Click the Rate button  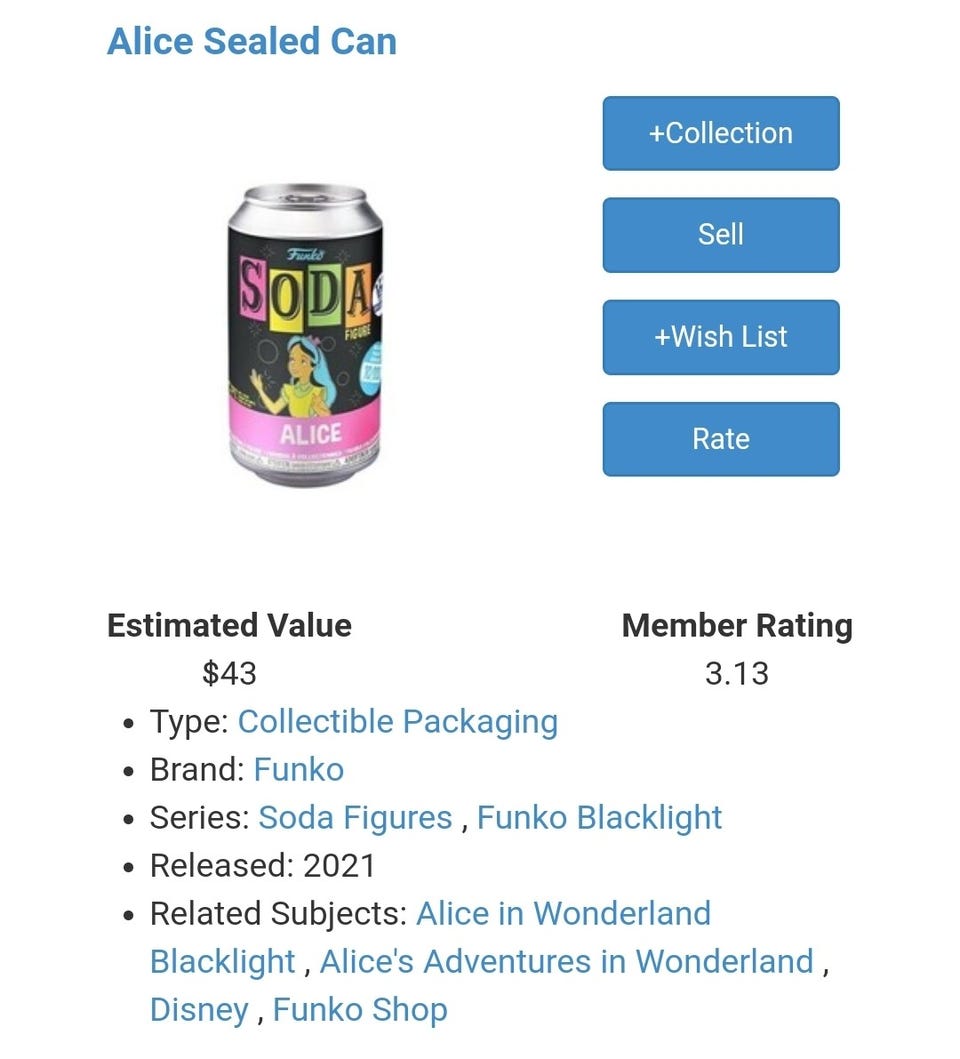click(720, 439)
